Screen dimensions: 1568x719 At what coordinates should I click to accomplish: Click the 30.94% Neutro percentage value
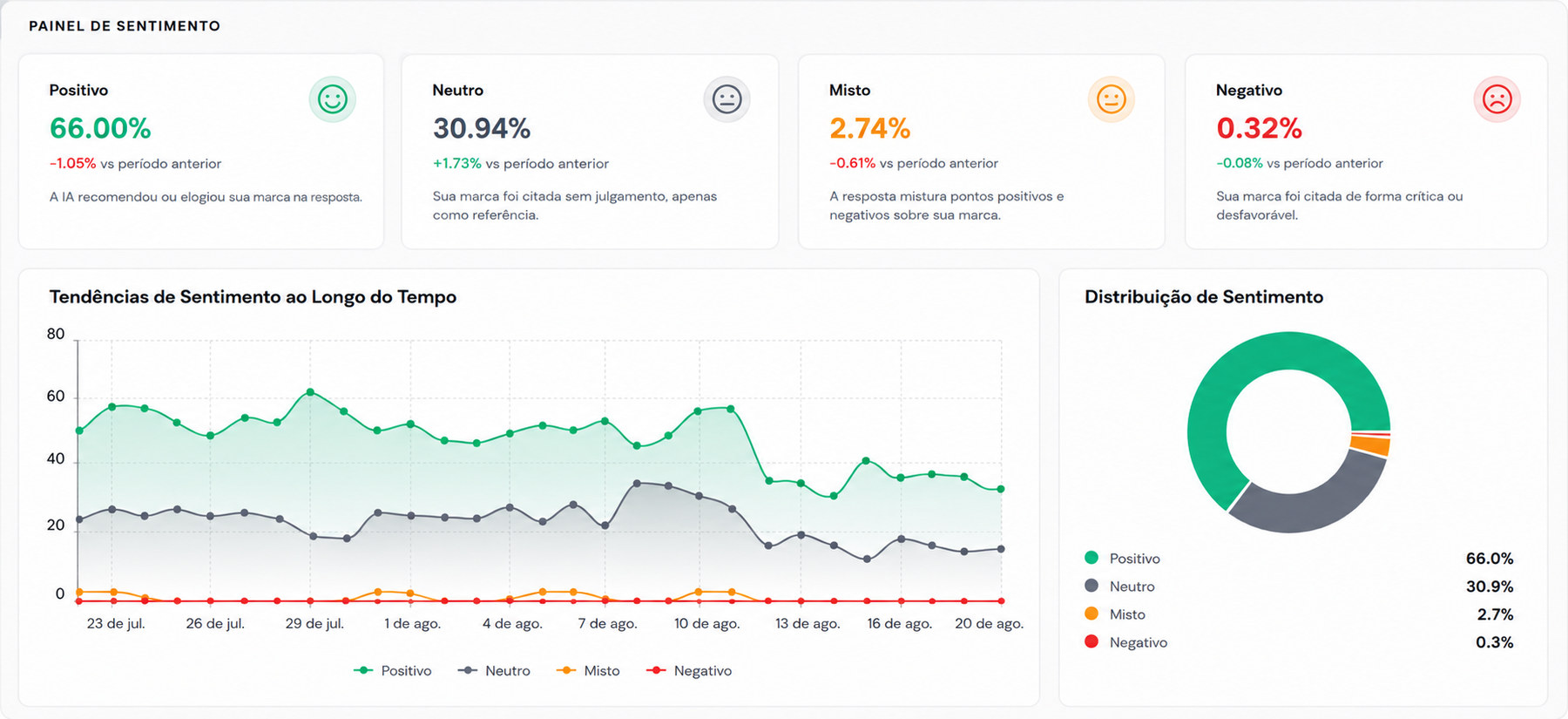click(x=482, y=128)
